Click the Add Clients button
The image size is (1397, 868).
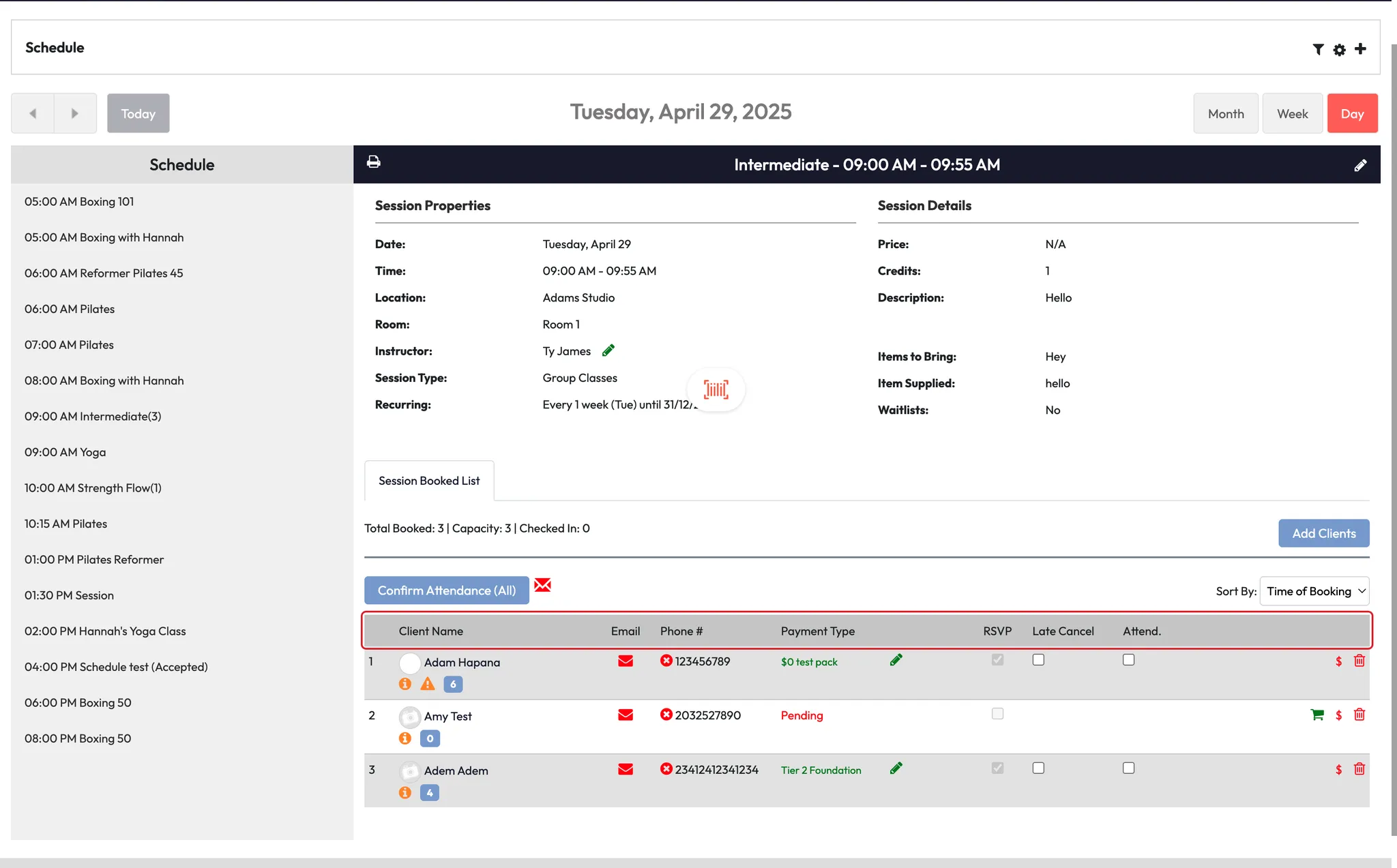pos(1323,533)
